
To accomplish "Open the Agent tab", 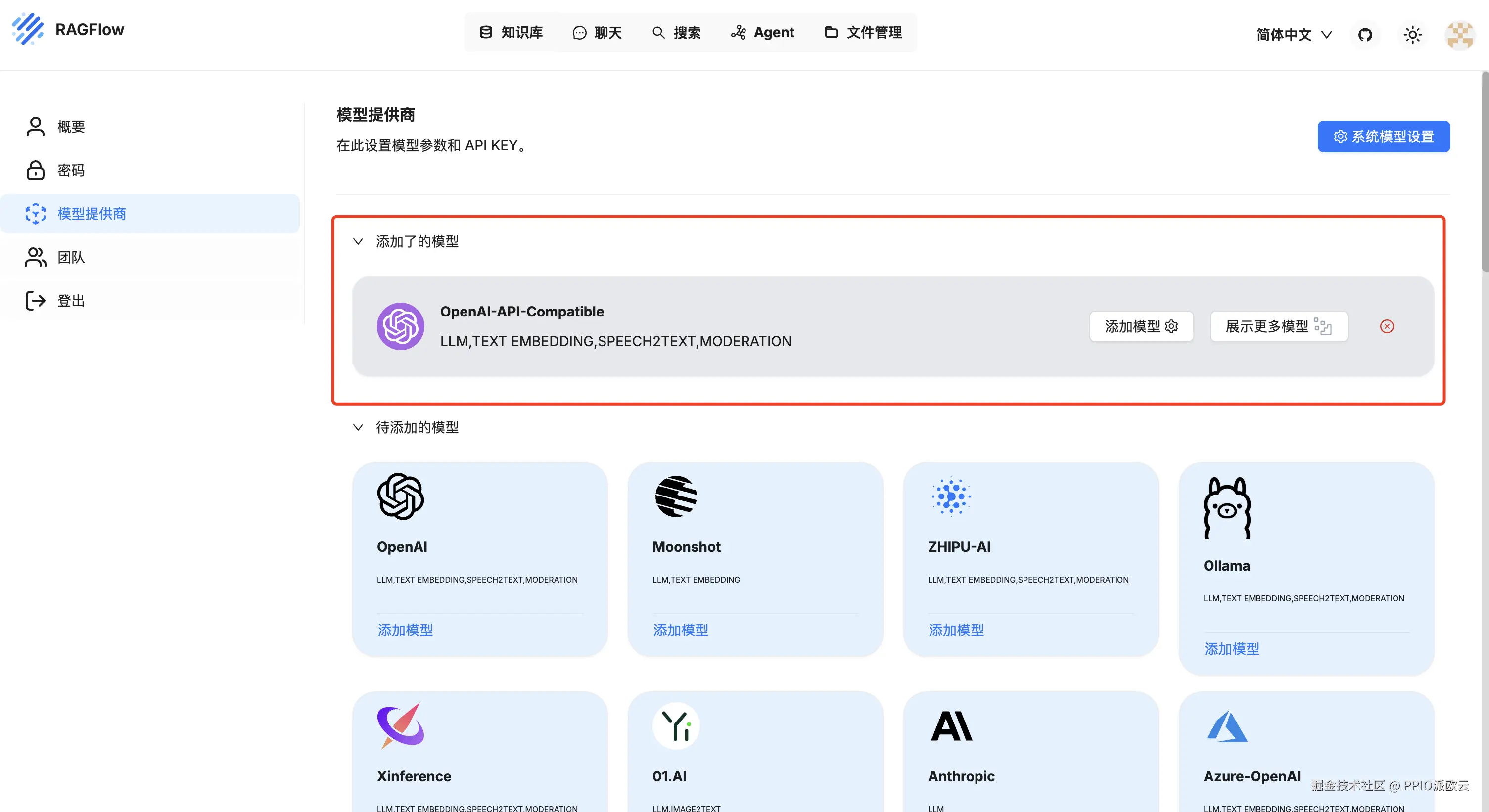I will click(762, 32).
